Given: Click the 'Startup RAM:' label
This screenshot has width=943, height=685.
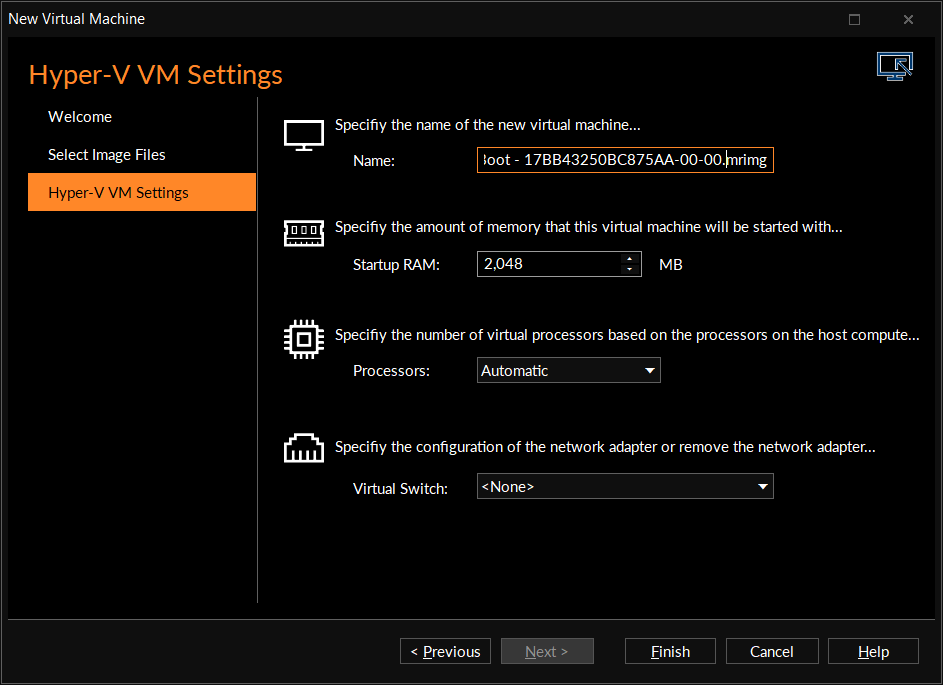Looking at the screenshot, I should pos(396,265).
